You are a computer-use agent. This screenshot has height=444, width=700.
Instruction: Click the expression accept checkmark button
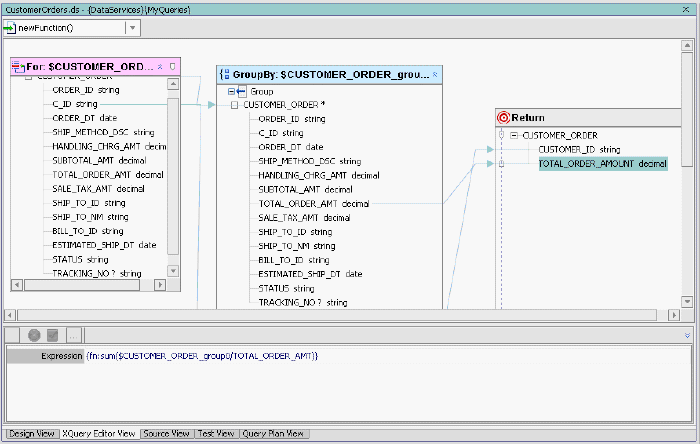pyautogui.click(x=53, y=335)
